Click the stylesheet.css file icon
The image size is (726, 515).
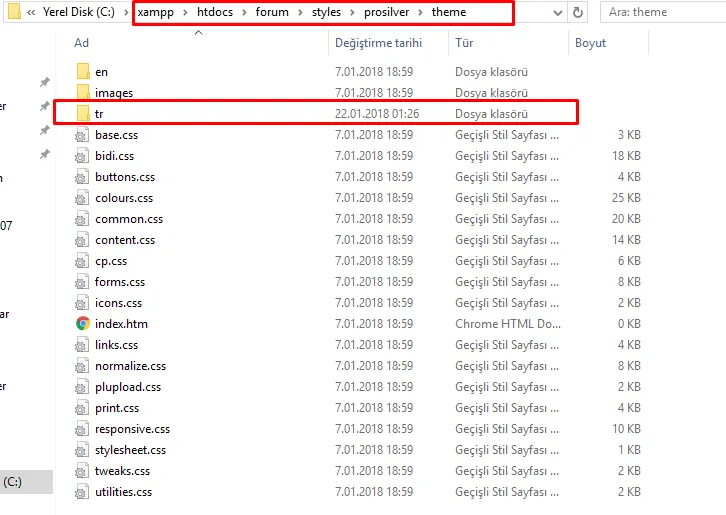coord(82,450)
